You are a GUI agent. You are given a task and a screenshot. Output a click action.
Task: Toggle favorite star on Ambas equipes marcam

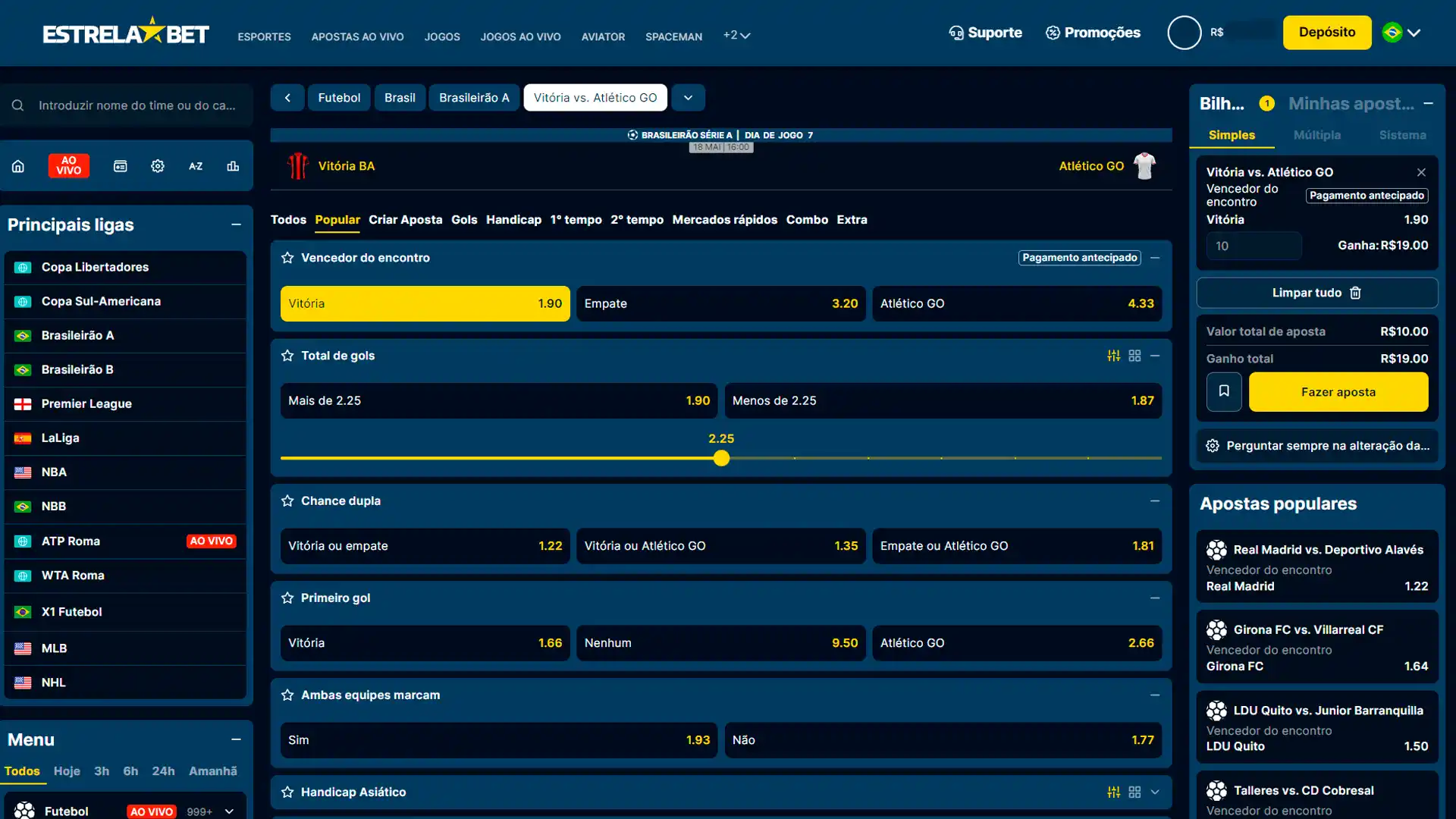pyautogui.click(x=287, y=695)
